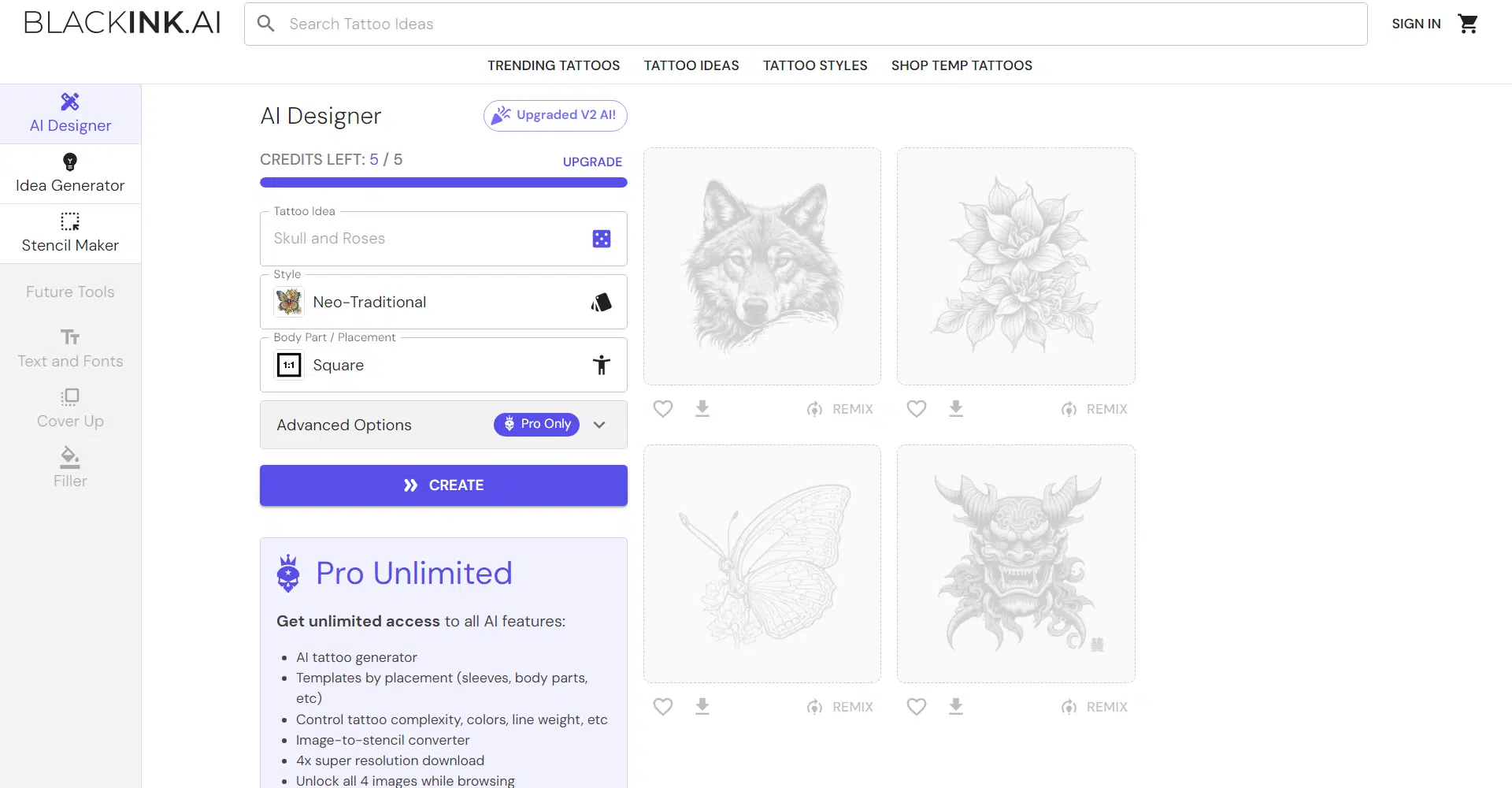Heart the butterfly tattoo design
The width and height of the screenshot is (1512, 788).
(x=663, y=706)
